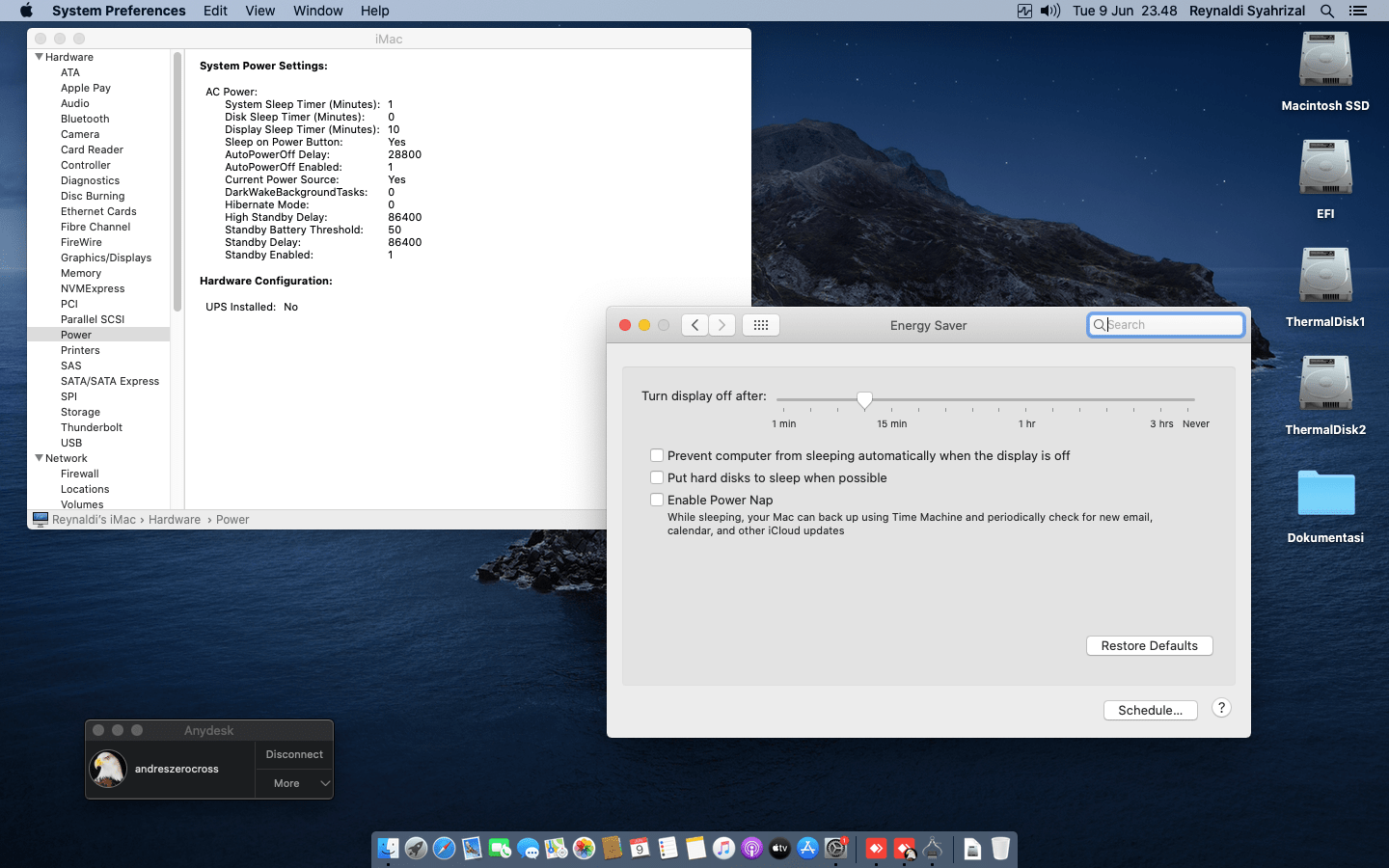Expand the More dropdown in Anydesk
This screenshot has height=868, width=1389.
tap(294, 783)
